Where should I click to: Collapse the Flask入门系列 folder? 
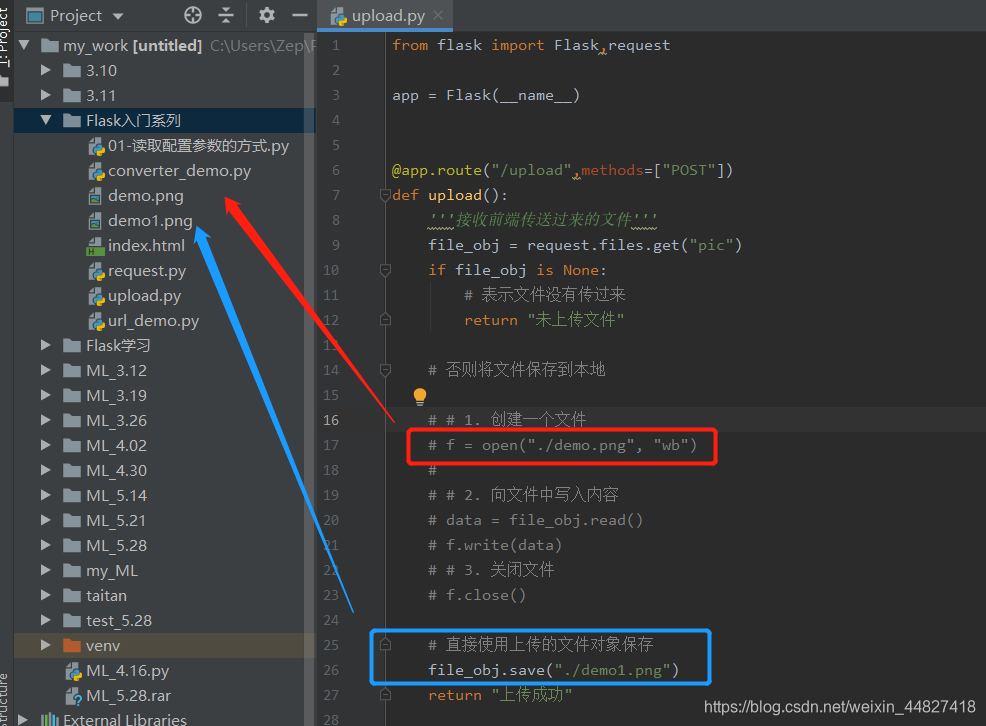(45, 120)
